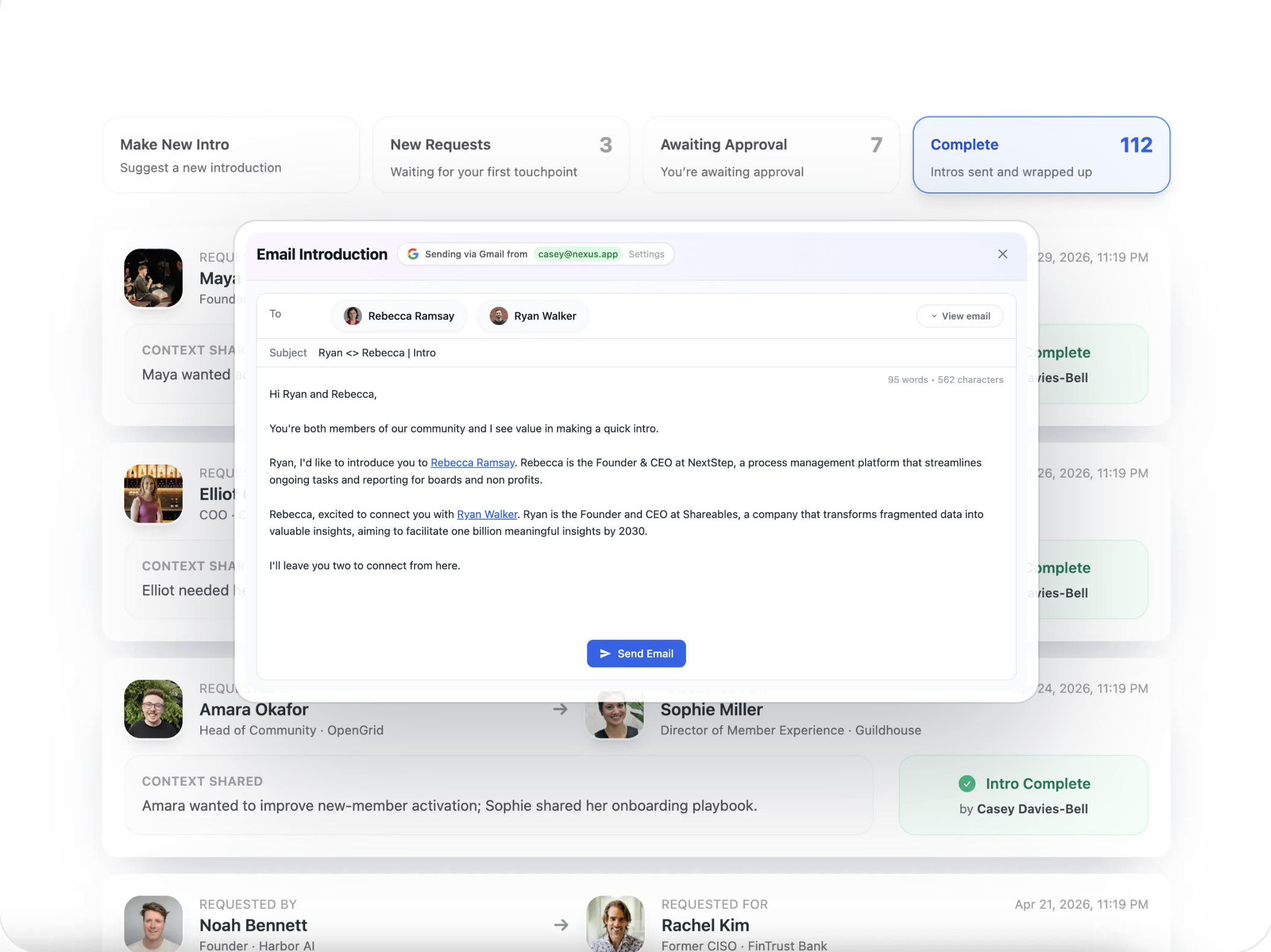Click Amara's context shared note
This screenshot has width=1271, height=952.
point(498,795)
